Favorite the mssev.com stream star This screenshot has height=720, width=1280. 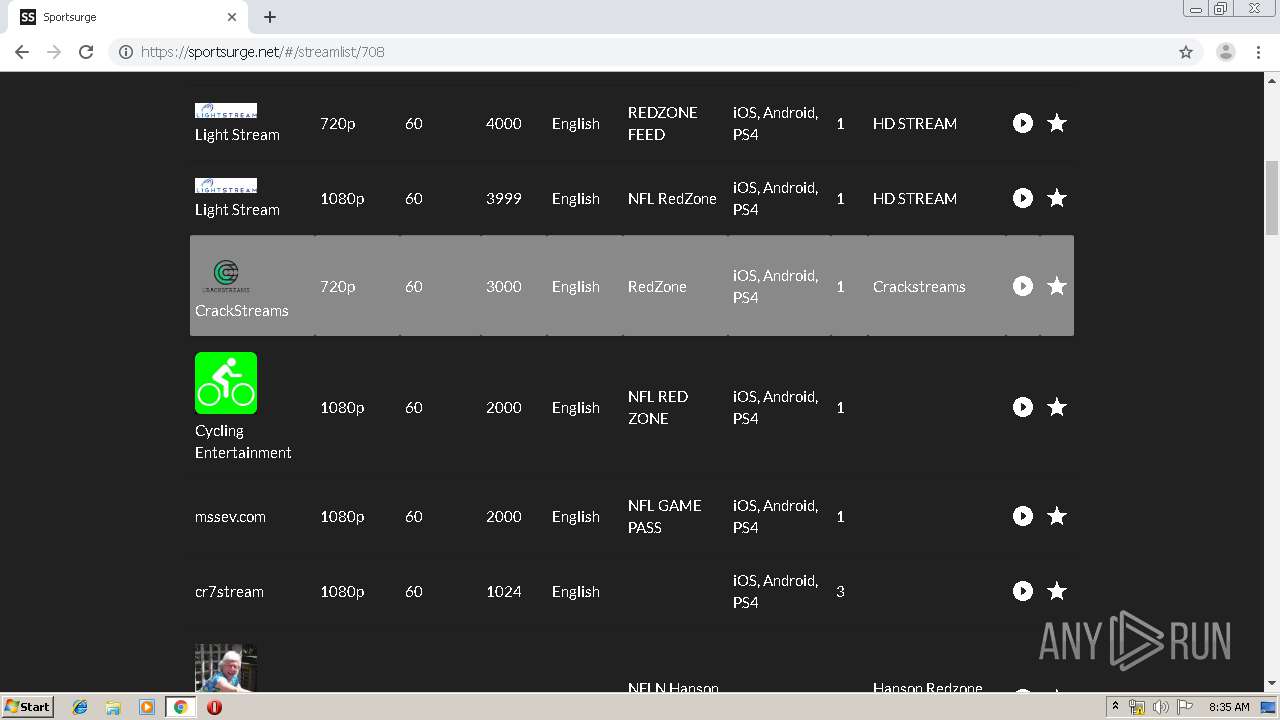(x=1057, y=516)
